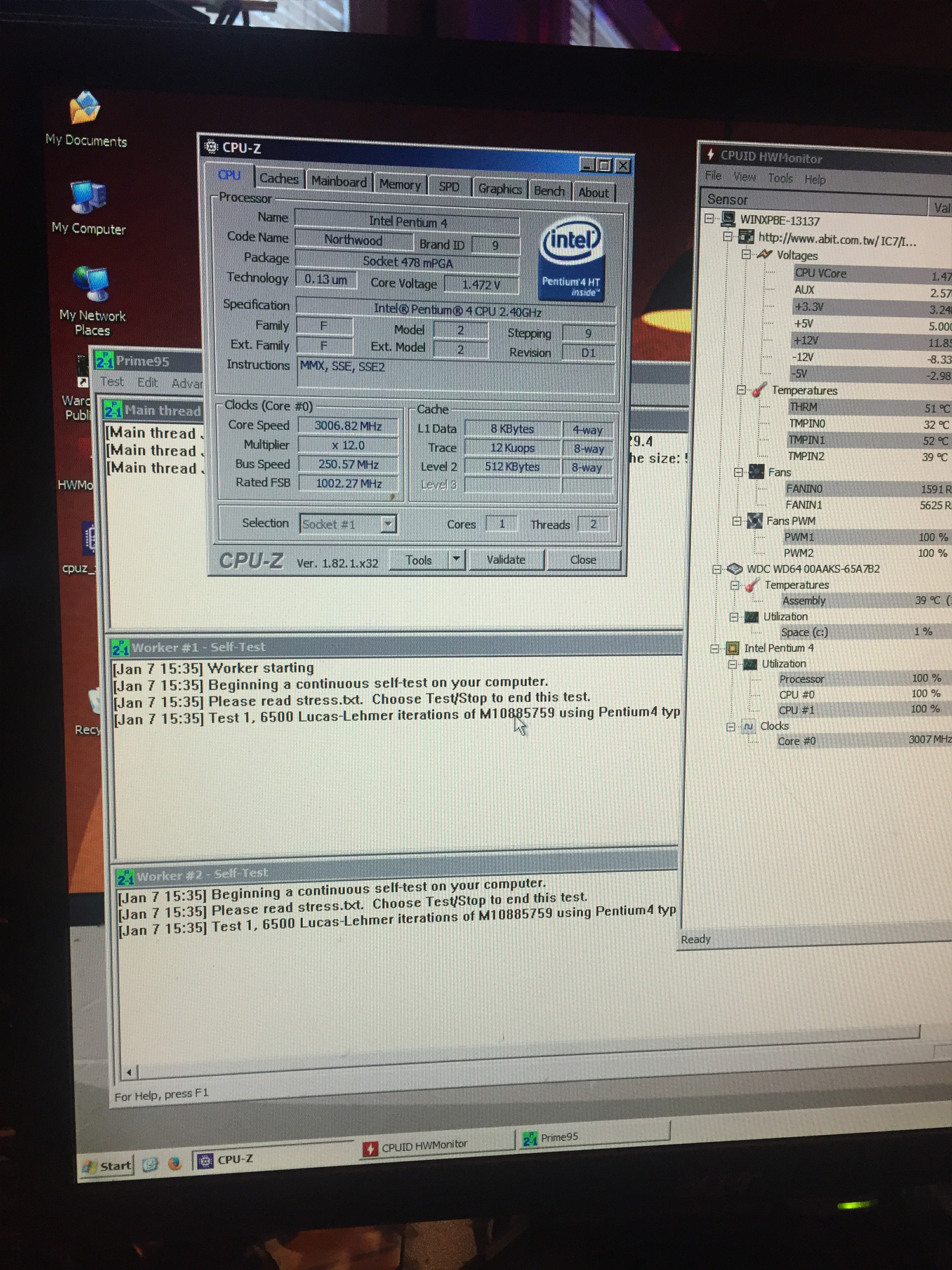Click the Validate button in CPU-Z
Screen dimensions: 952x1270
click(506, 559)
